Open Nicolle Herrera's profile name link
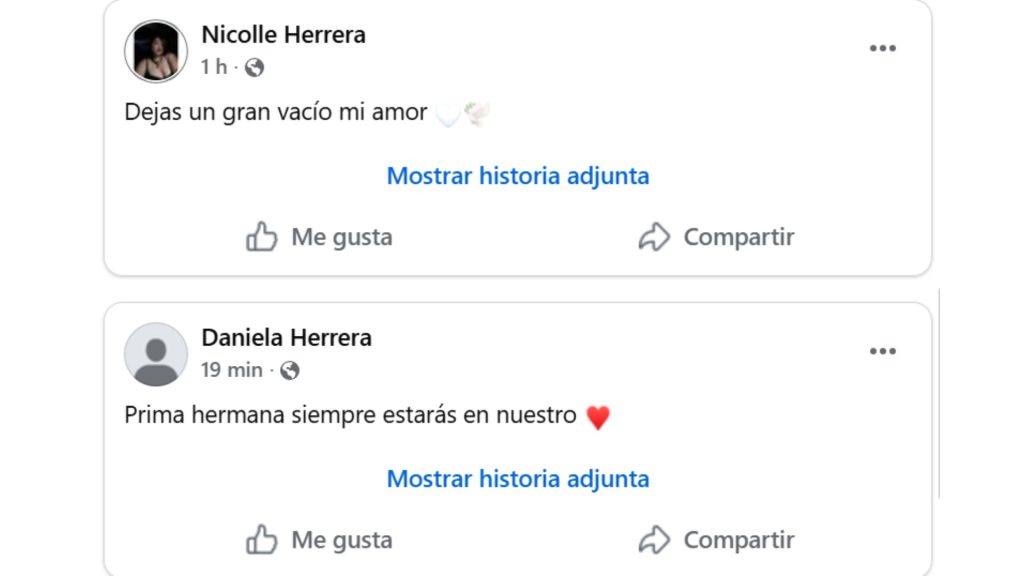This screenshot has height=576, width=1024. (284, 34)
